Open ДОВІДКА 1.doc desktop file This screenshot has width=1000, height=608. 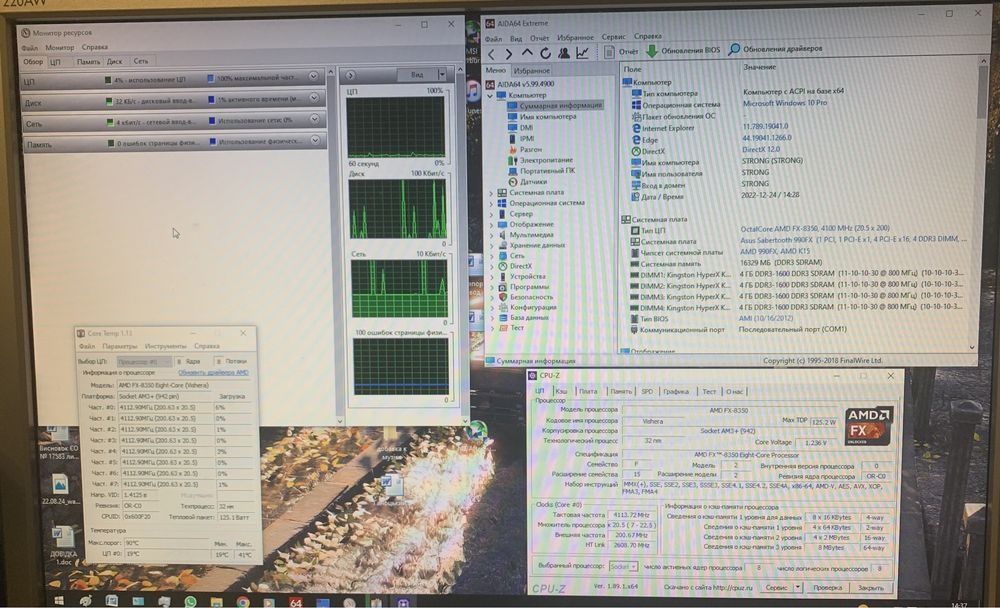point(63,545)
